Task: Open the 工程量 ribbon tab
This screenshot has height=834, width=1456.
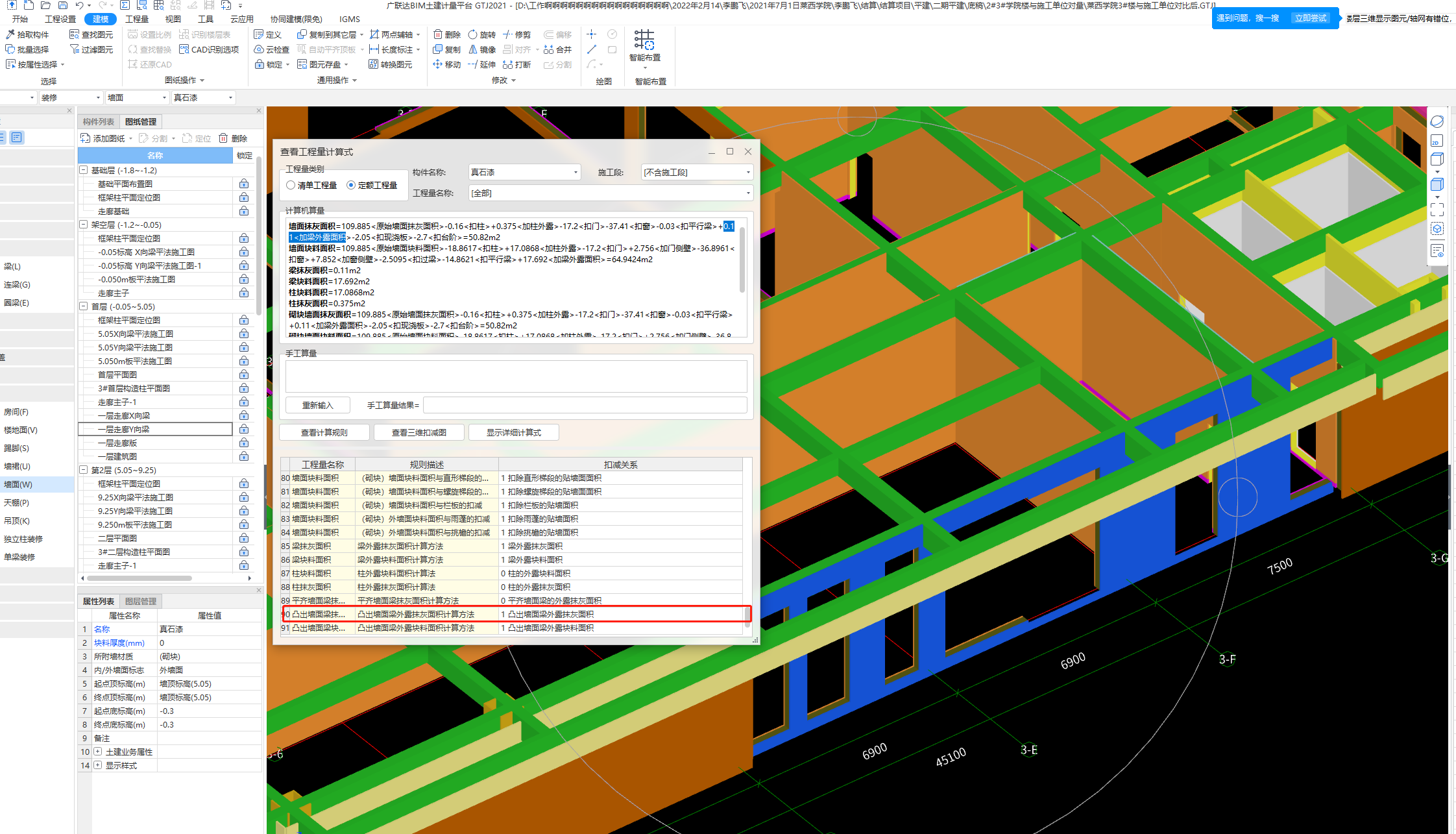Action: [137, 19]
